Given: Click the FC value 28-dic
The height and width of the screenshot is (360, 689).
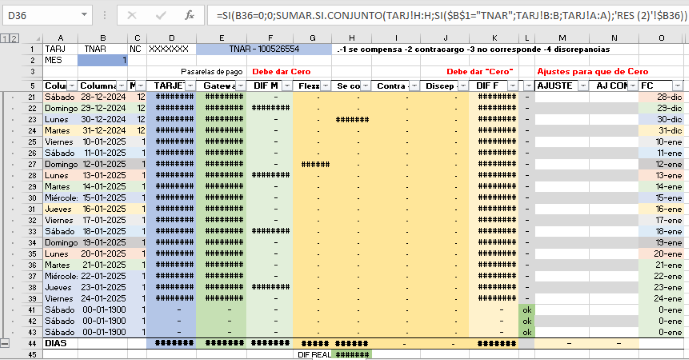Looking at the screenshot, I should click(661, 97).
